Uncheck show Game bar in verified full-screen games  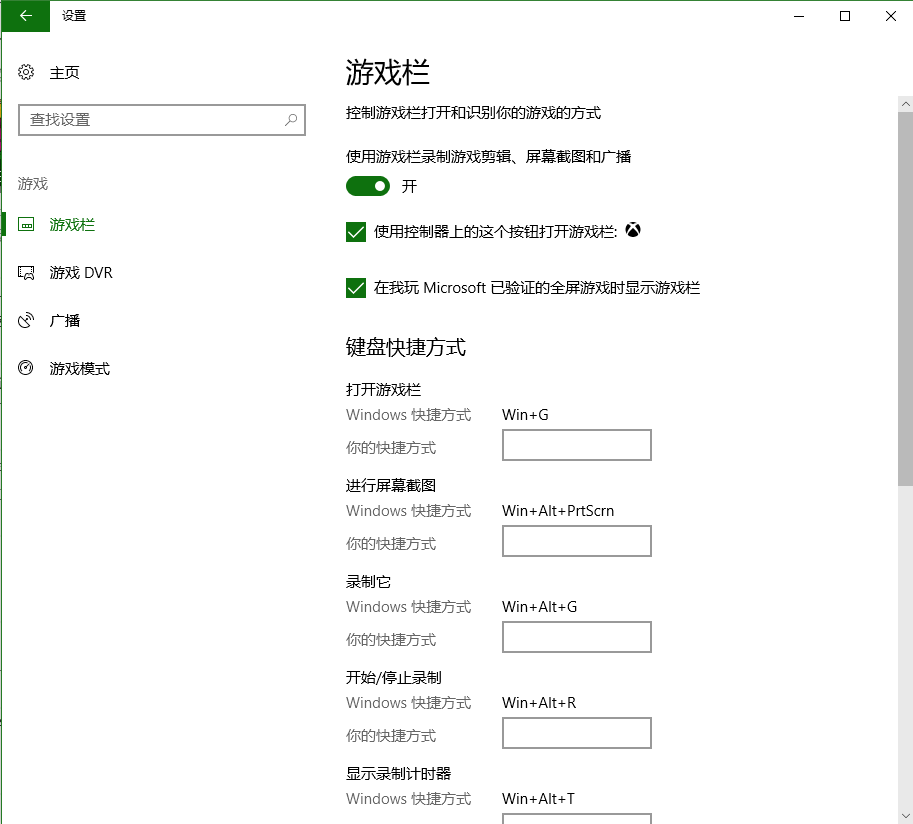pyautogui.click(x=356, y=288)
